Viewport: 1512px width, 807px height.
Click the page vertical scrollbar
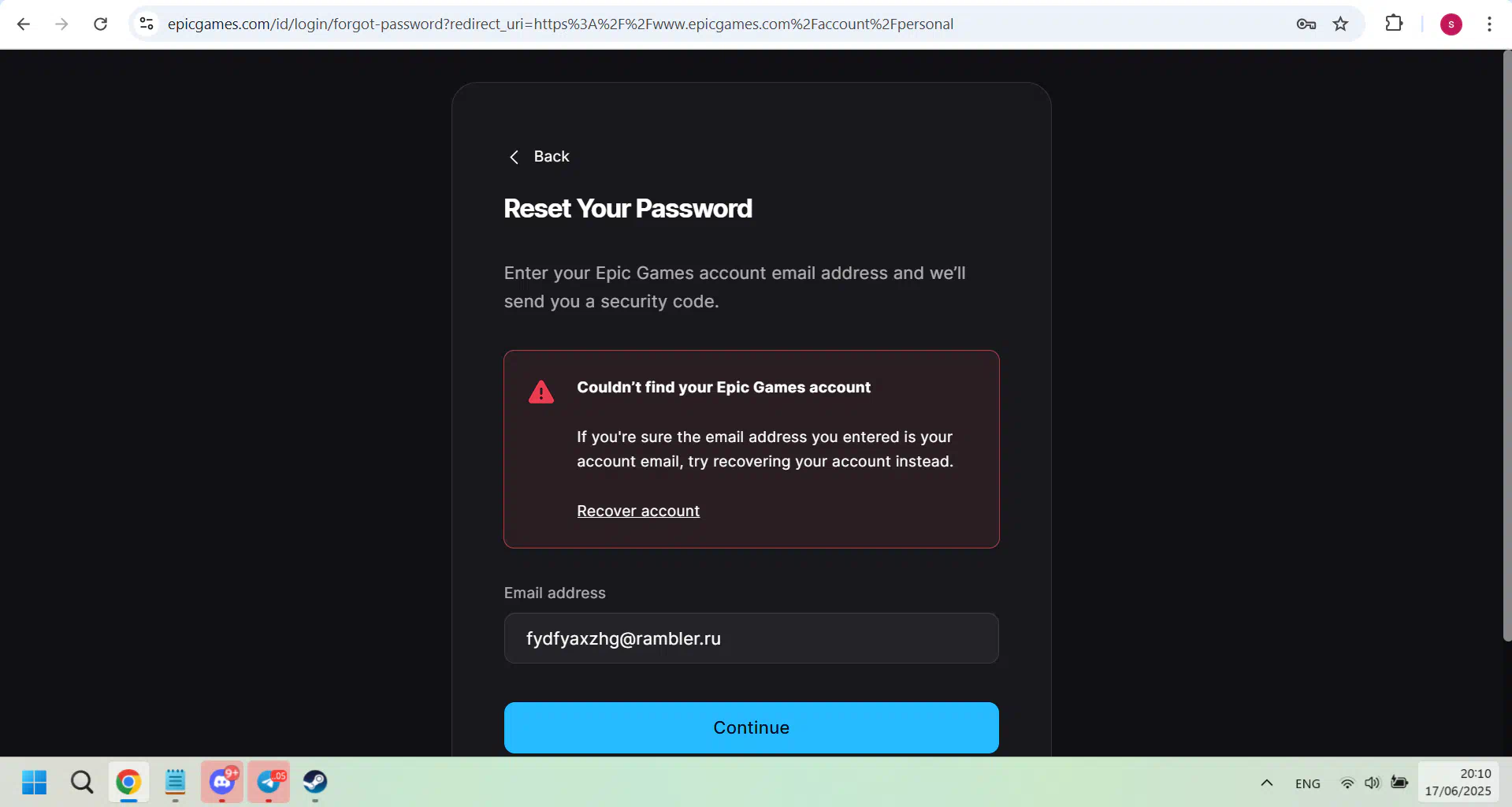tap(1506, 345)
